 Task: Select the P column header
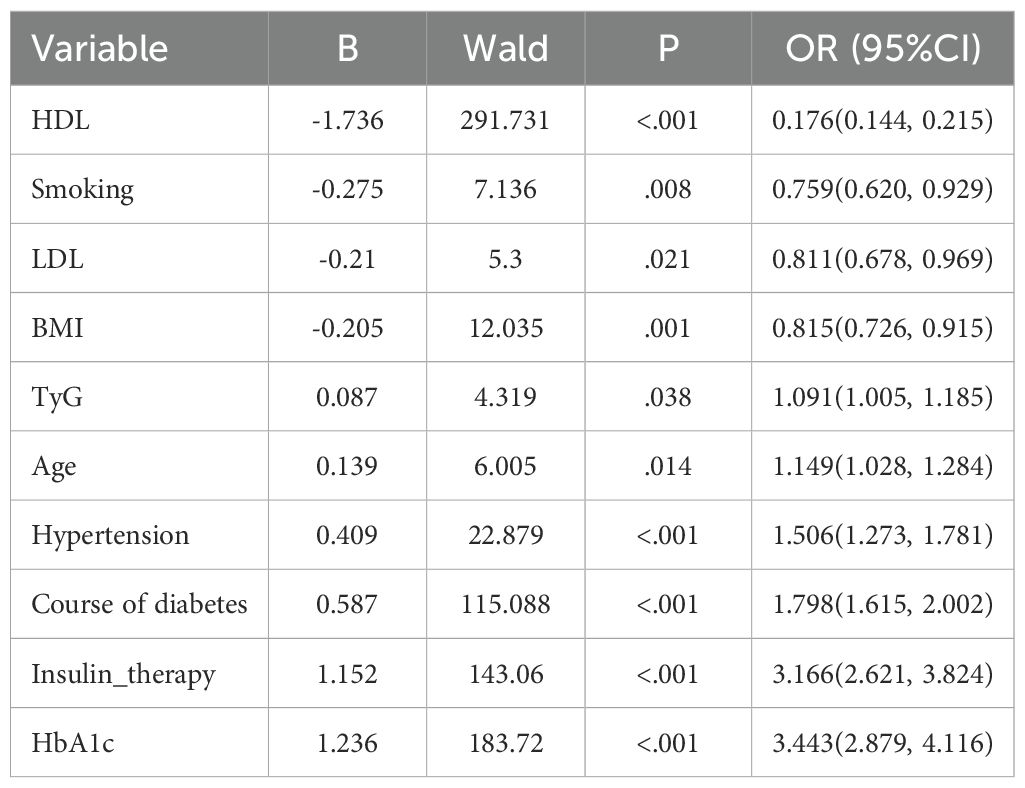668,49
